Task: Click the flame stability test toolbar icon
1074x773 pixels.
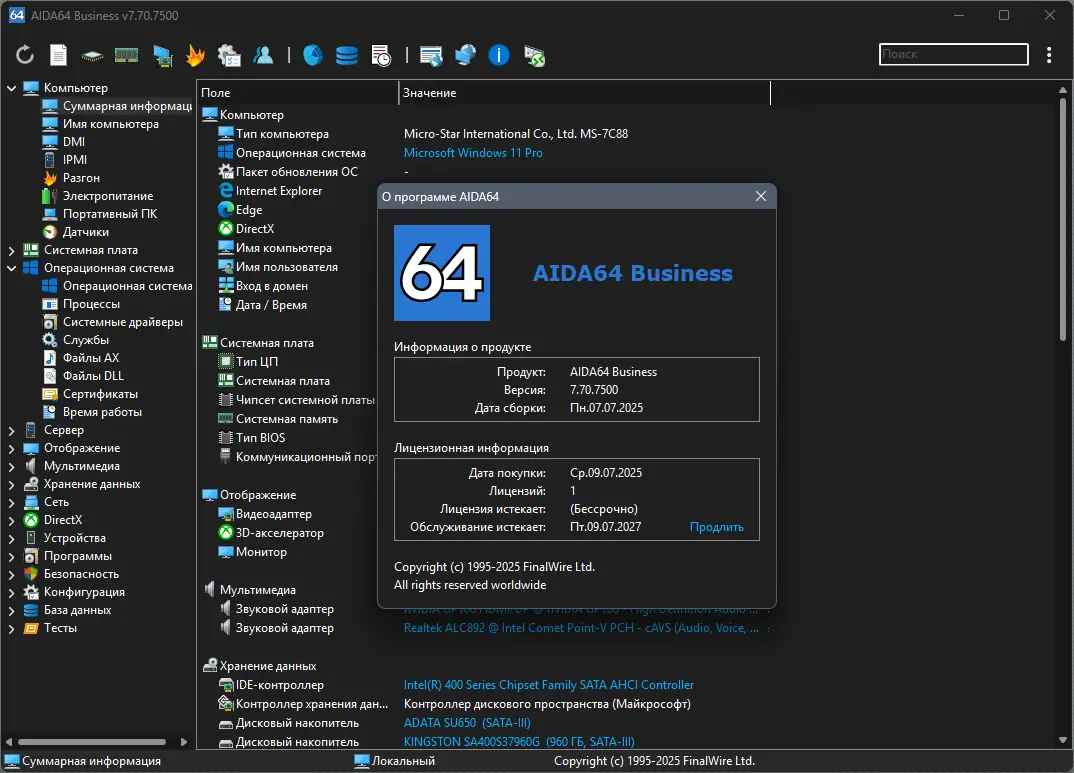Action: (x=195, y=55)
